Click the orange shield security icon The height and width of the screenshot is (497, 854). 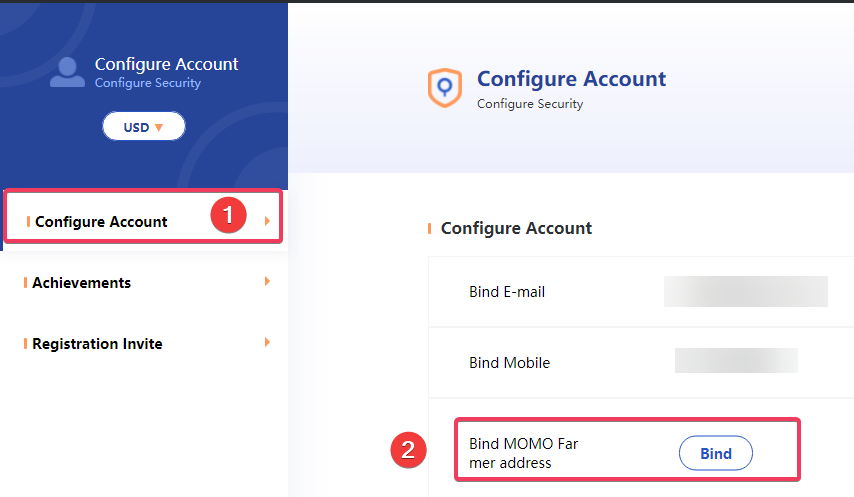[x=445, y=87]
